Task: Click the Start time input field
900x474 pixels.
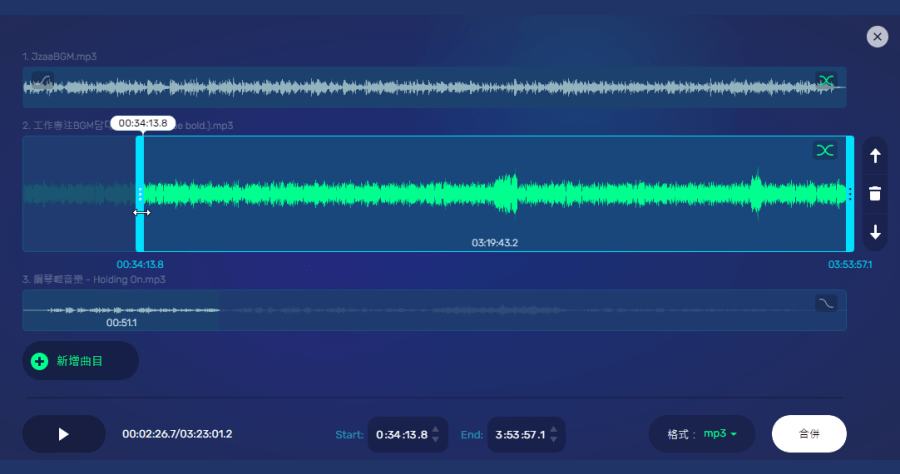Action: coord(402,435)
